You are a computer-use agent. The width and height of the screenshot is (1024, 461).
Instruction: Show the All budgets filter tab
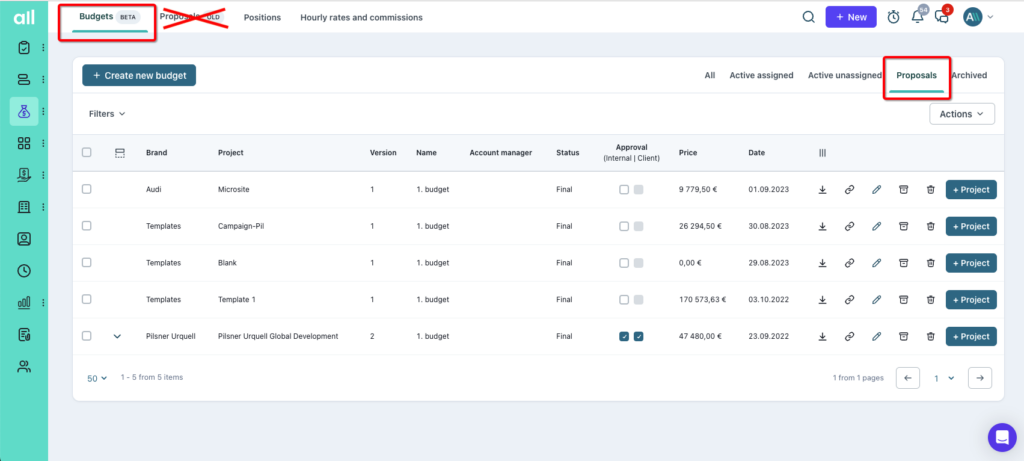tap(710, 75)
